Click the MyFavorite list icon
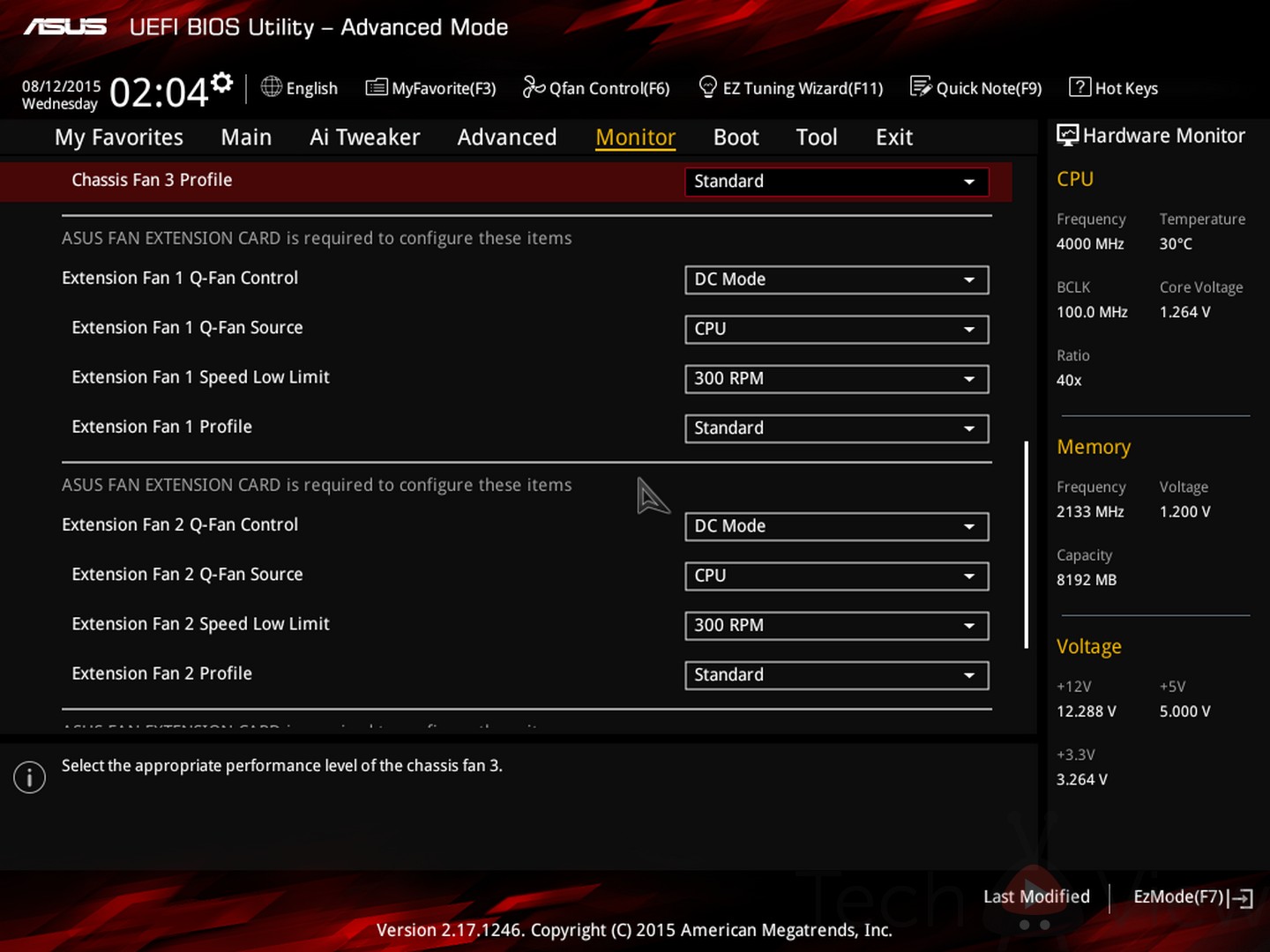This screenshot has height=952, width=1270. pyautogui.click(x=377, y=86)
